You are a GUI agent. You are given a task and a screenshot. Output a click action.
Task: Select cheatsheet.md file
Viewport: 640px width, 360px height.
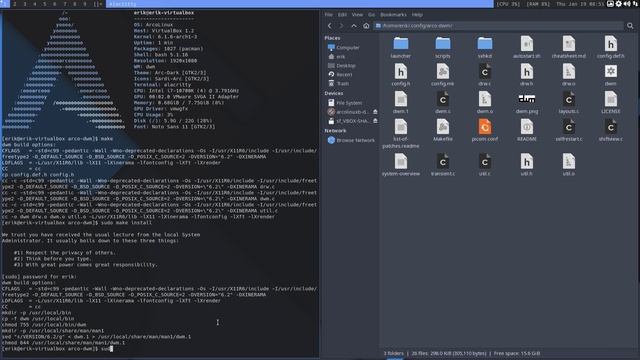pos(569,47)
